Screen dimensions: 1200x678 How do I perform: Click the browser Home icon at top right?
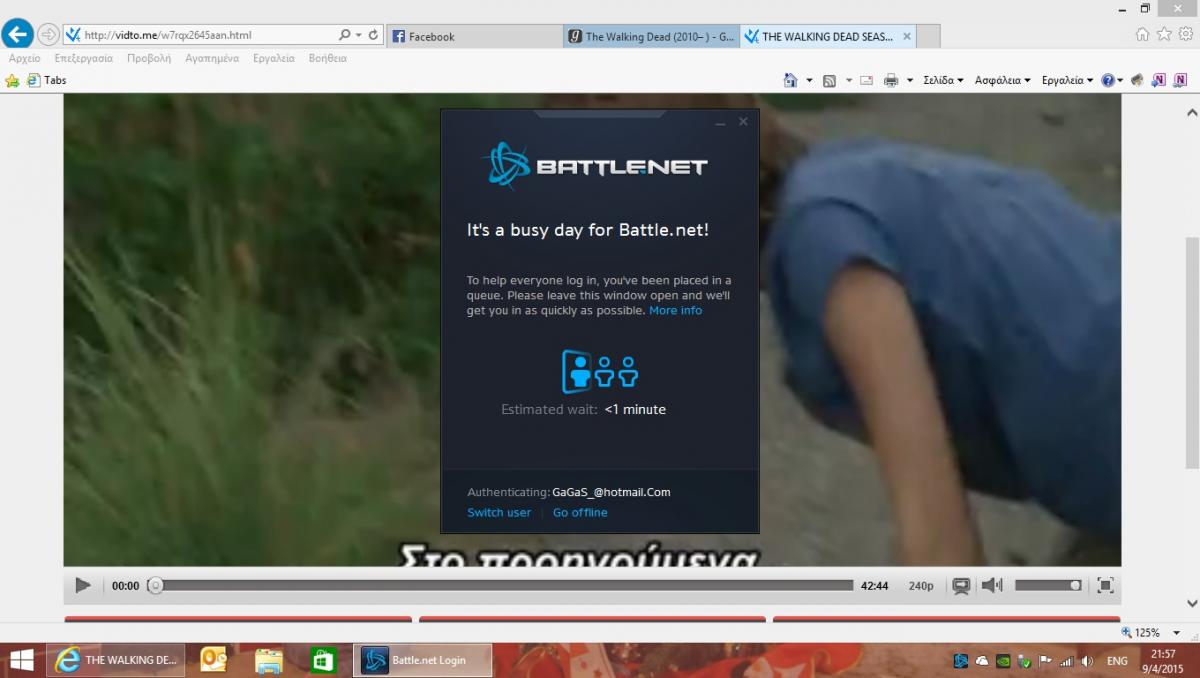point(1143,34)
